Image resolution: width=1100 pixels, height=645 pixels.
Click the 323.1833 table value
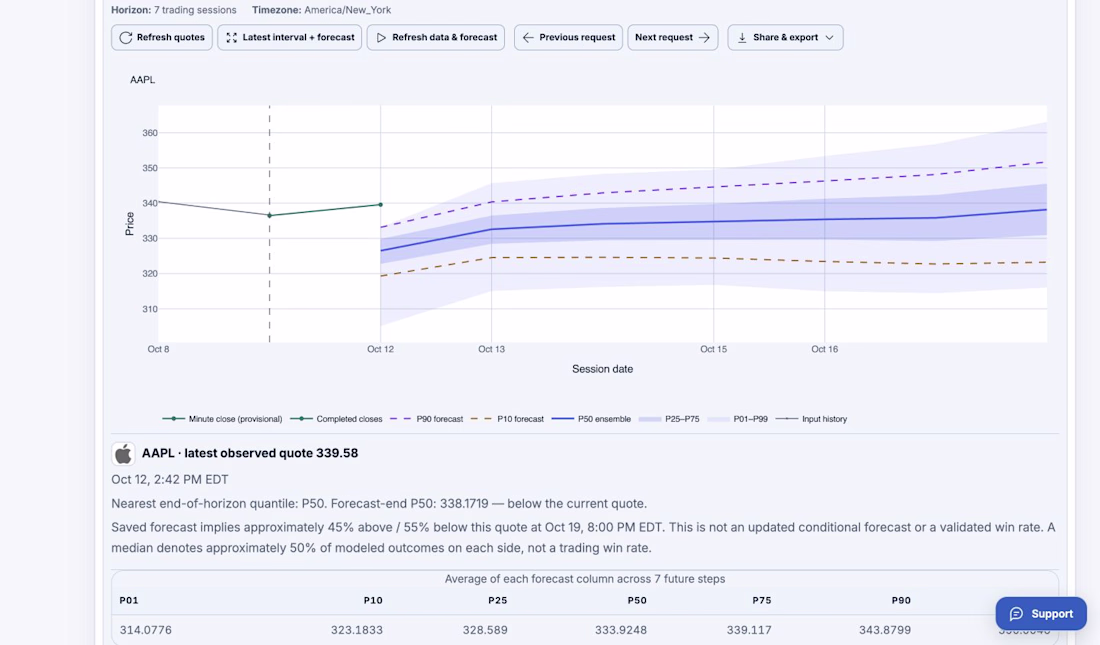pyautogui.click(x=357, y=630)
